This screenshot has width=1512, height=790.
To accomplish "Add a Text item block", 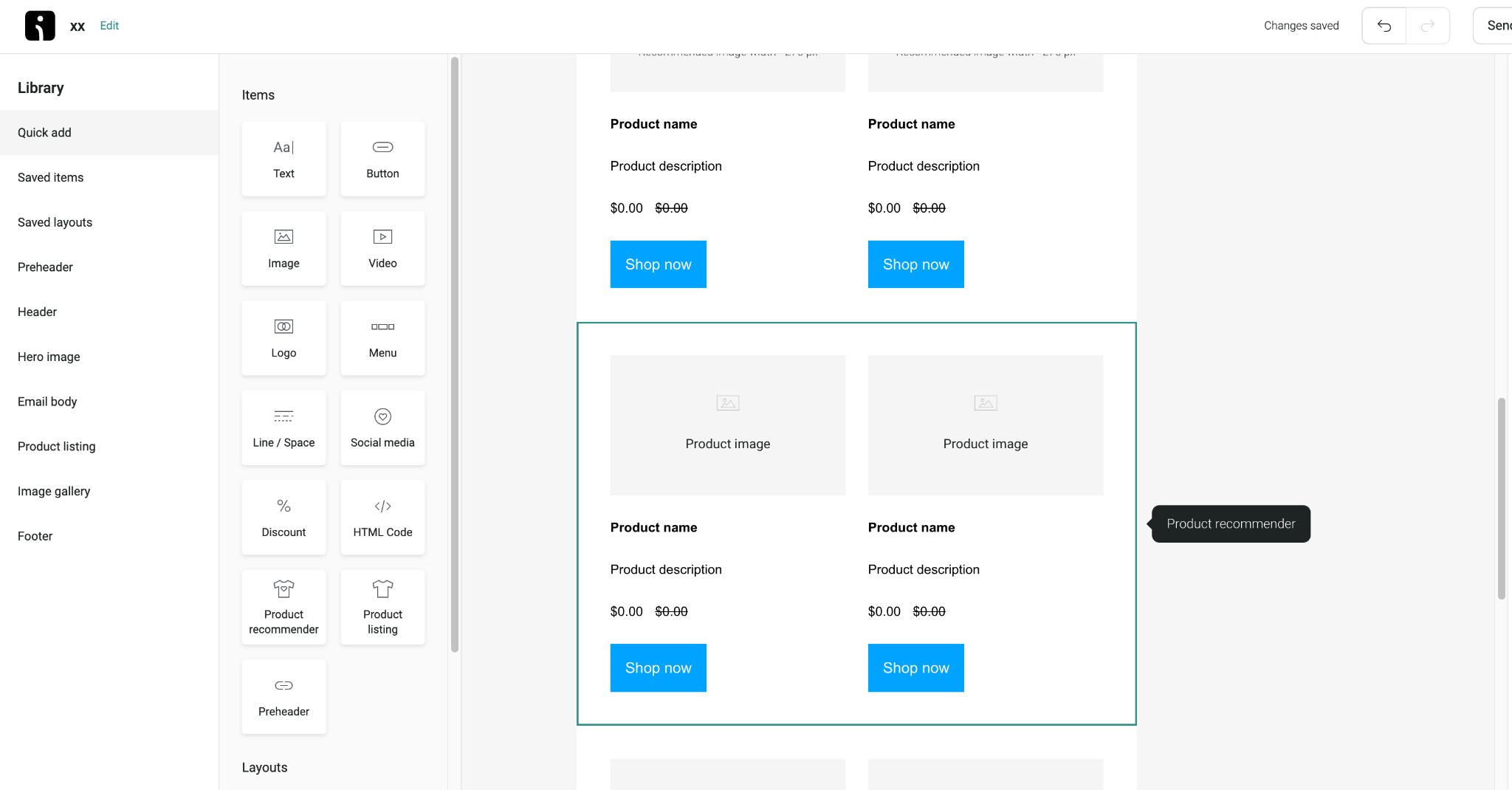I will point(283,159).
